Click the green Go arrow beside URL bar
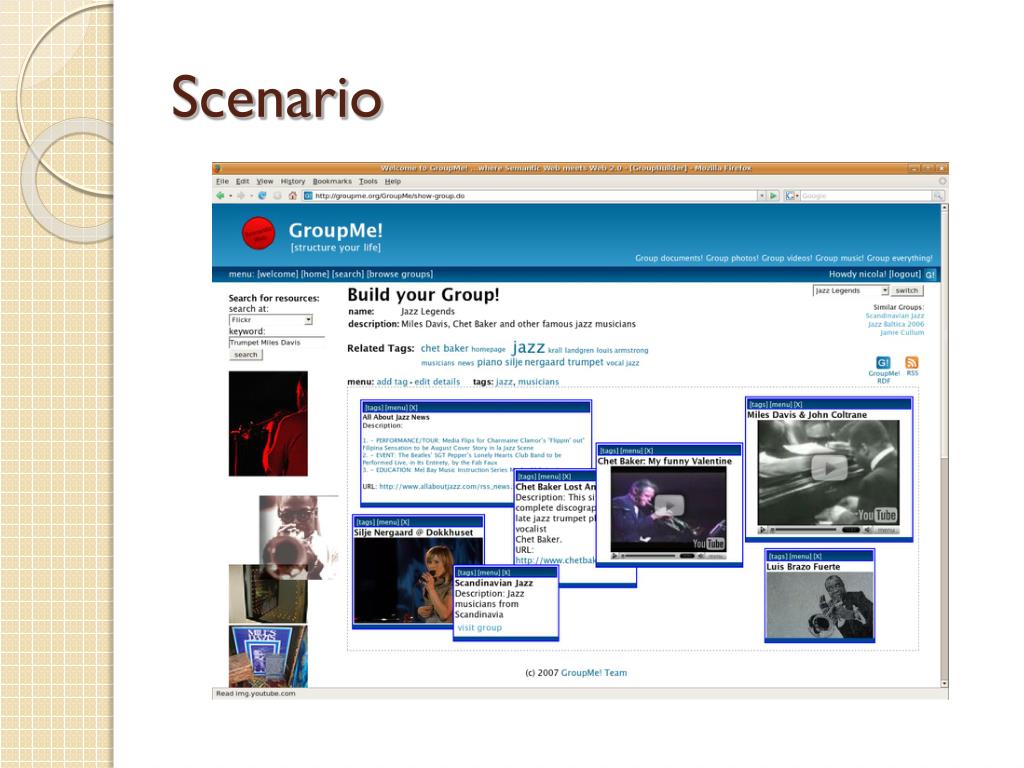Viewport: 1024px width, 768px height. tap(773, 195)
